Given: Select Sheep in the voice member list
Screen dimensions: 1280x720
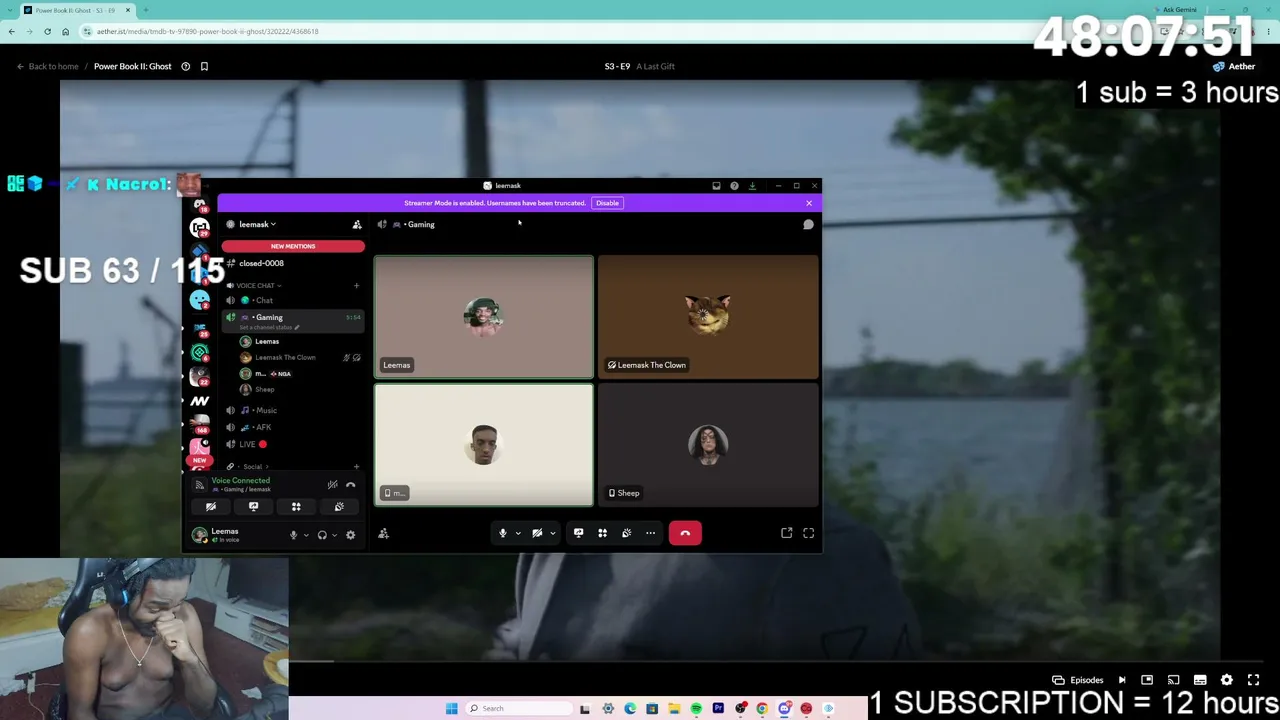Looking at the screenshot, I should [264, 389].
